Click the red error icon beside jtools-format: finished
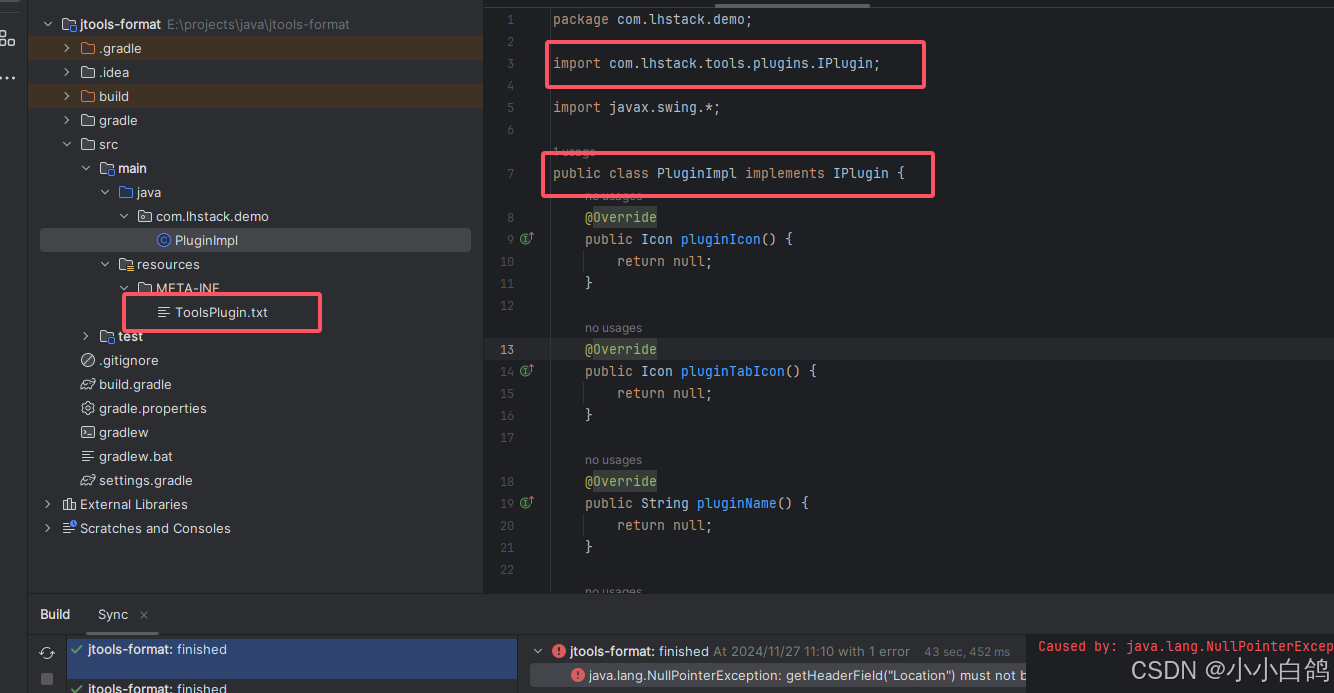This screenshot has height=693, width=1334. [x=559, y=651]
